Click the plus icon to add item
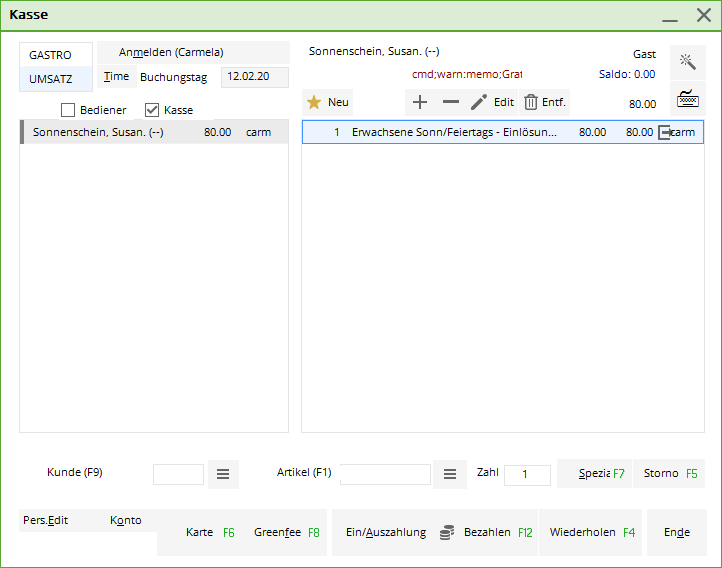 point(420,102)
